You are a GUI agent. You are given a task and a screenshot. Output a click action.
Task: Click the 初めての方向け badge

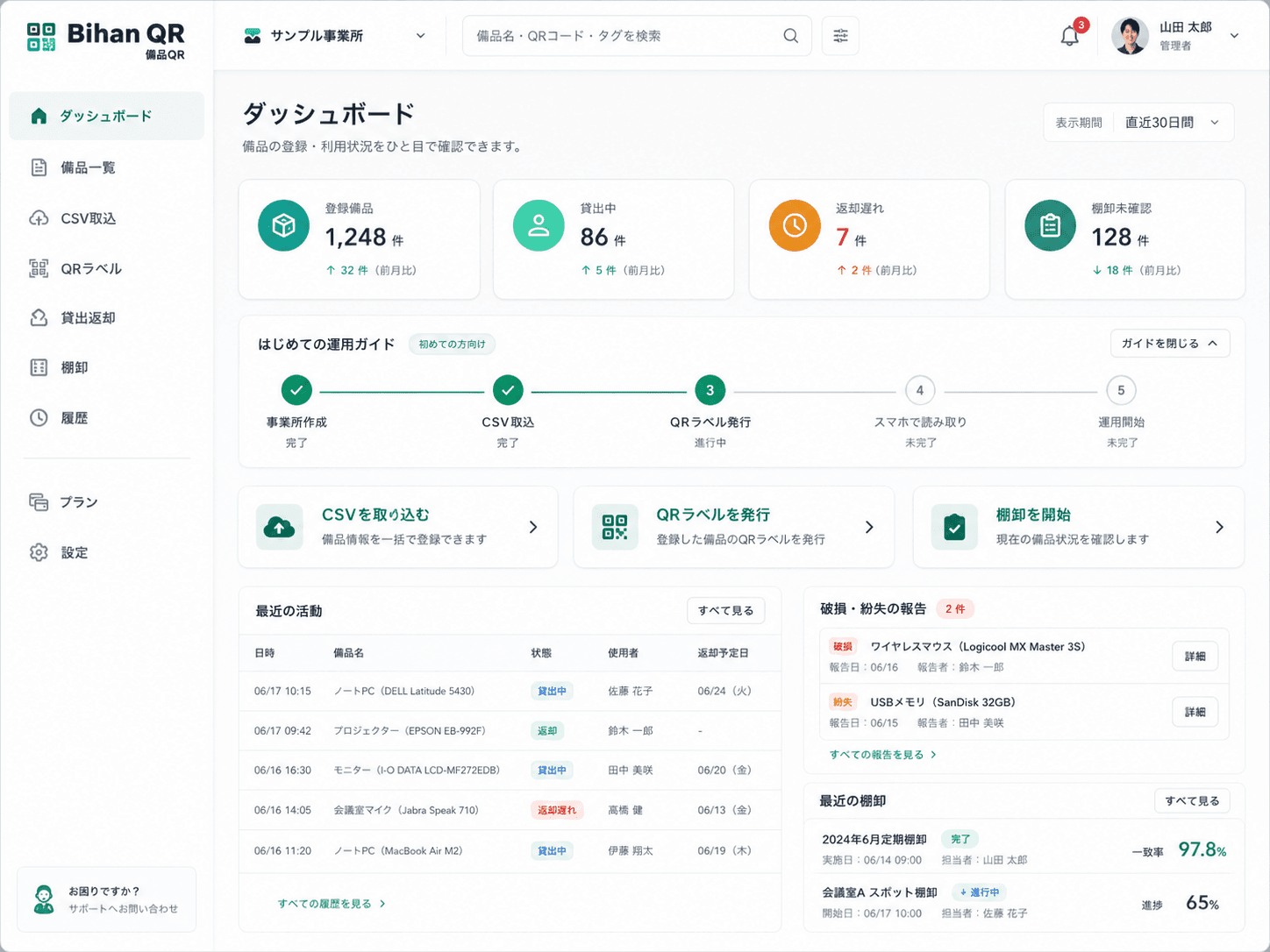(x=452, y=345)
